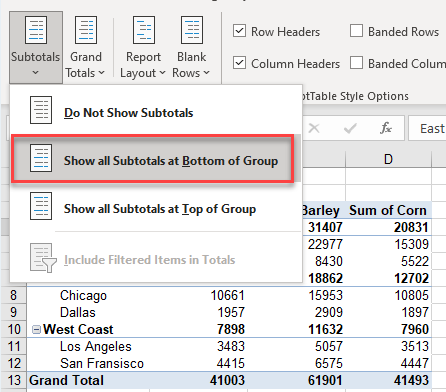
Task: Click grand total value 41003
Action: [228, 380]
